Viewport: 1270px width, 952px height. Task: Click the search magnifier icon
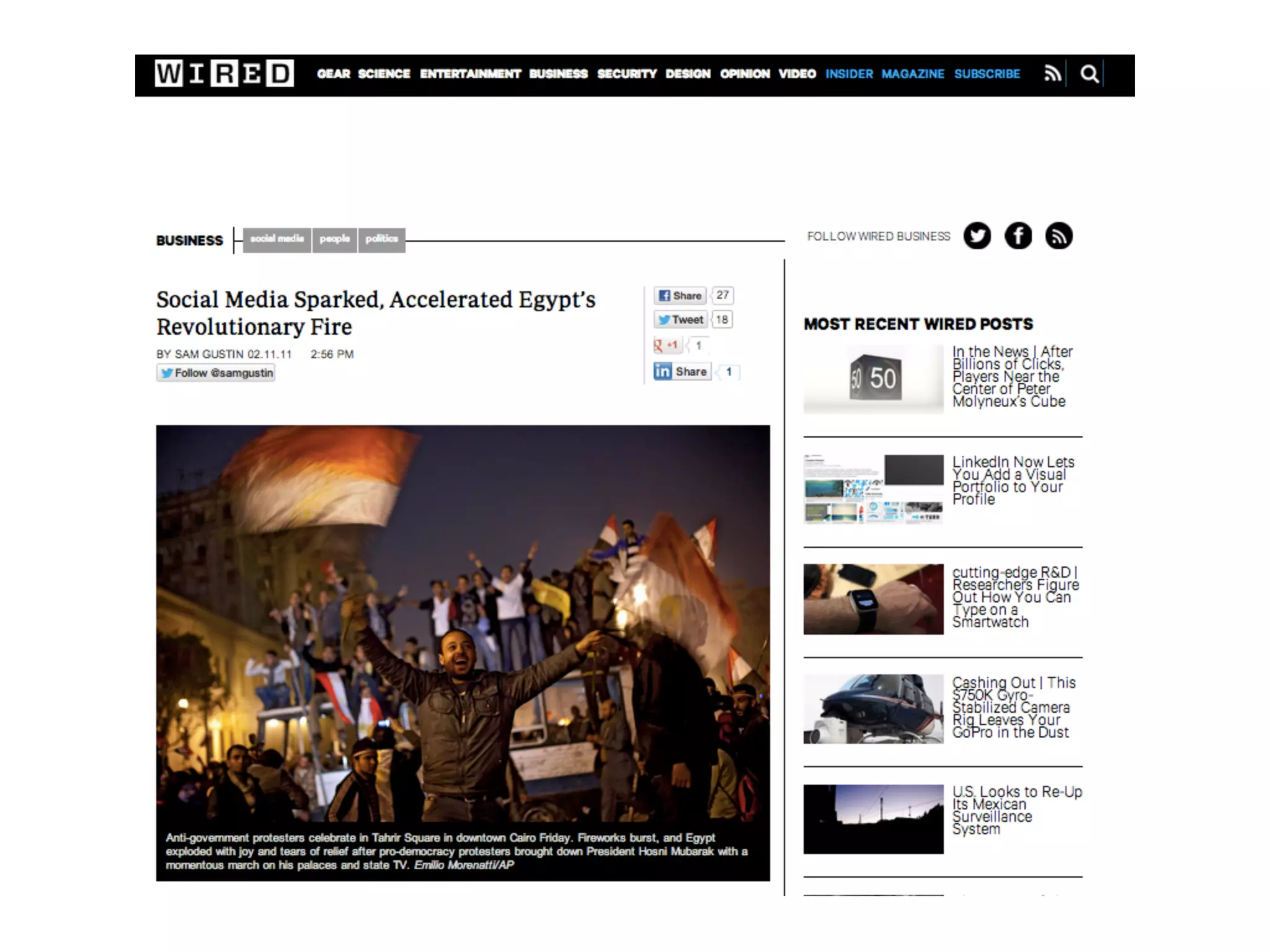[x=1089, y=74]
